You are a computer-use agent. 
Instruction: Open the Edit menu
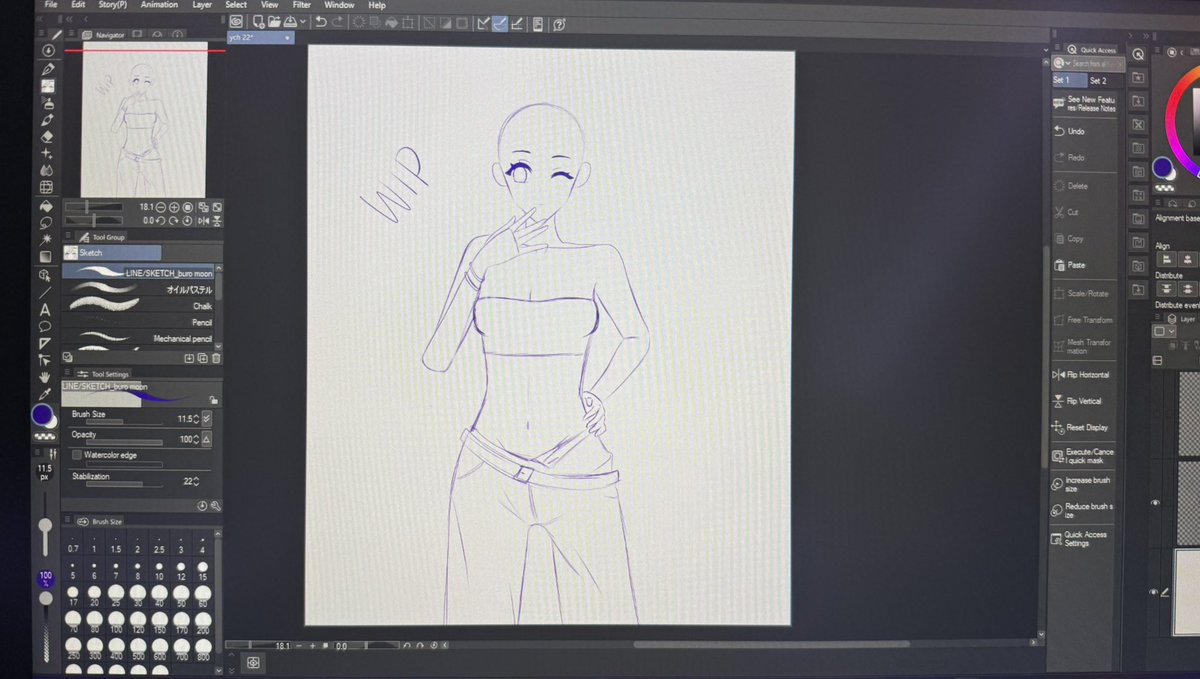pyautogui.click(x=78, y=5)
